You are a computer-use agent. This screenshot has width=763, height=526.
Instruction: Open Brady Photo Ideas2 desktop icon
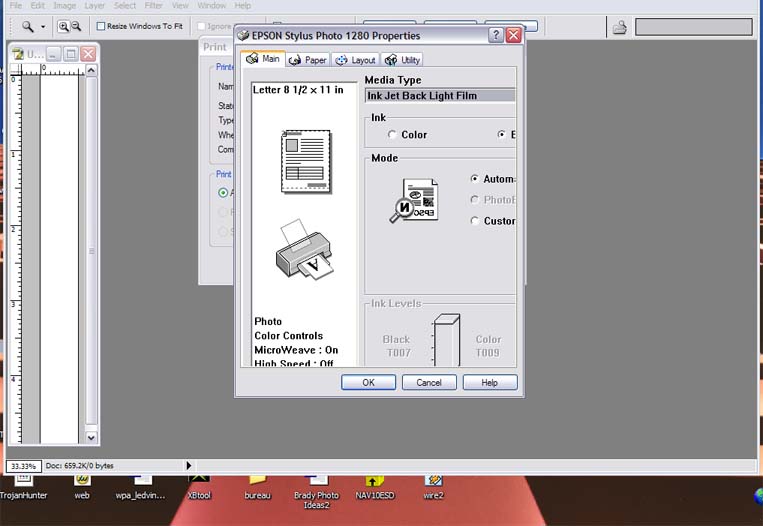click(x=316, y=493)
